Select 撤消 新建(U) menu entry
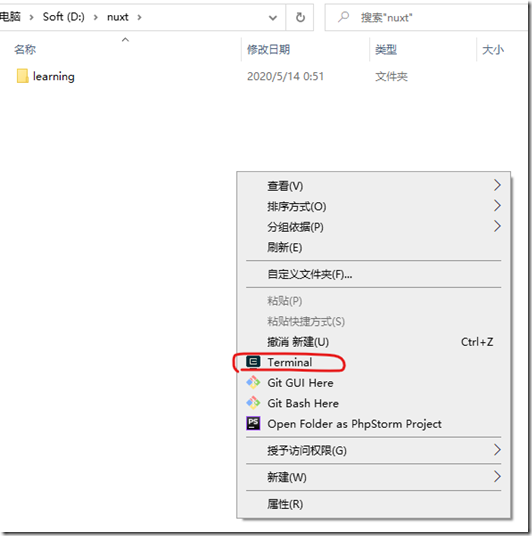Screen dimensions: 532x536 coord(373,342)
